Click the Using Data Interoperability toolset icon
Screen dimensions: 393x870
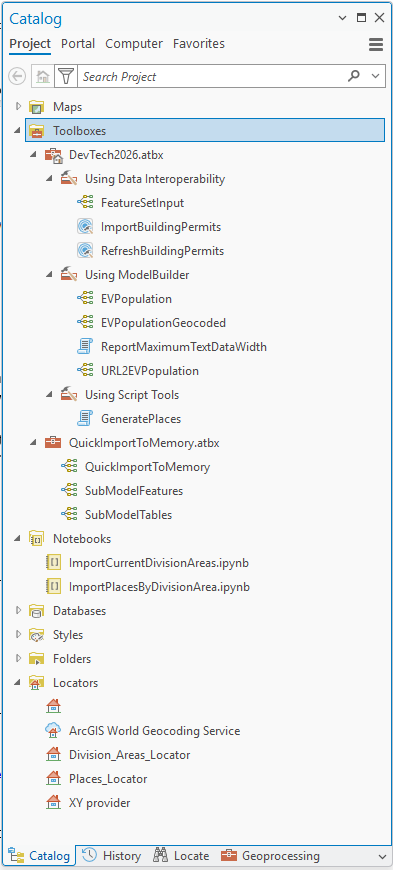coord(69,179)
